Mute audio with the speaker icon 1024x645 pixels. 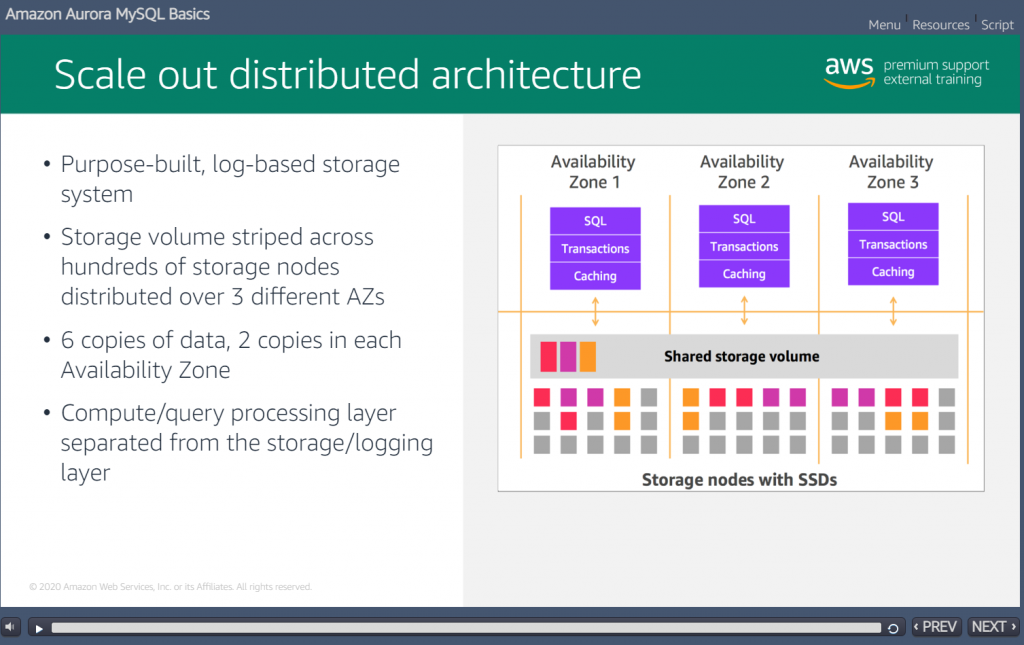pyautogui.click(x=11, y=627)
